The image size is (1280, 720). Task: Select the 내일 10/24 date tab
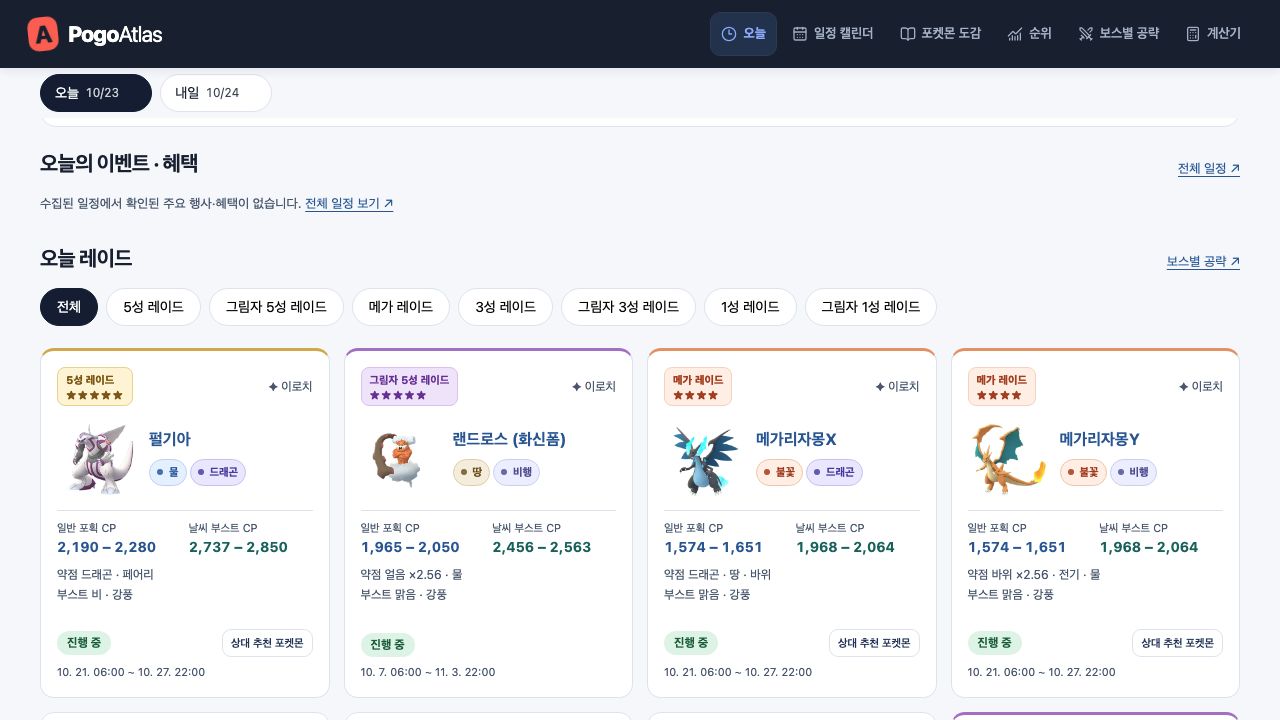216,93
